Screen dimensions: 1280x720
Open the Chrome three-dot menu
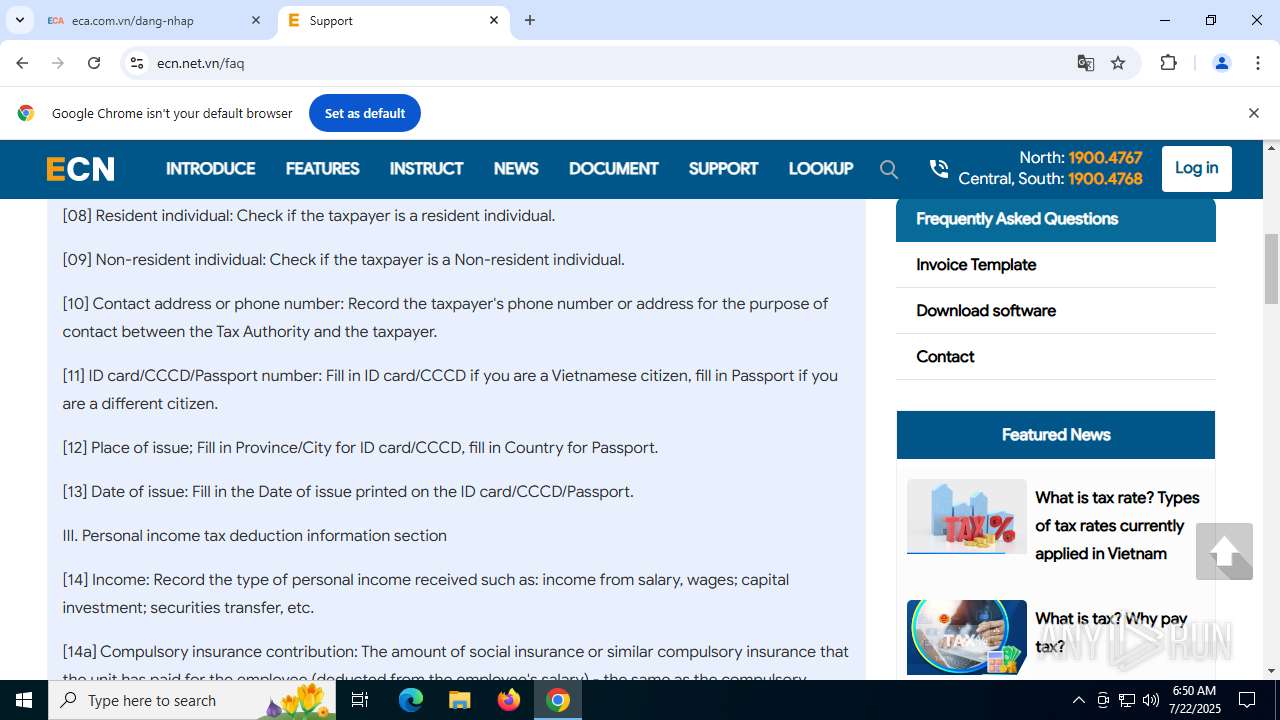[1258, 63]
